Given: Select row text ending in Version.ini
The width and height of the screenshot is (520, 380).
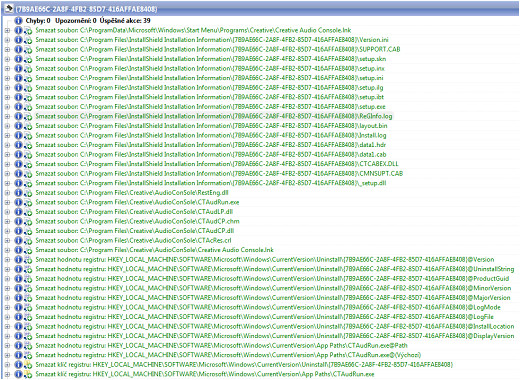Looking at the screenshot, I should point(212,40).
